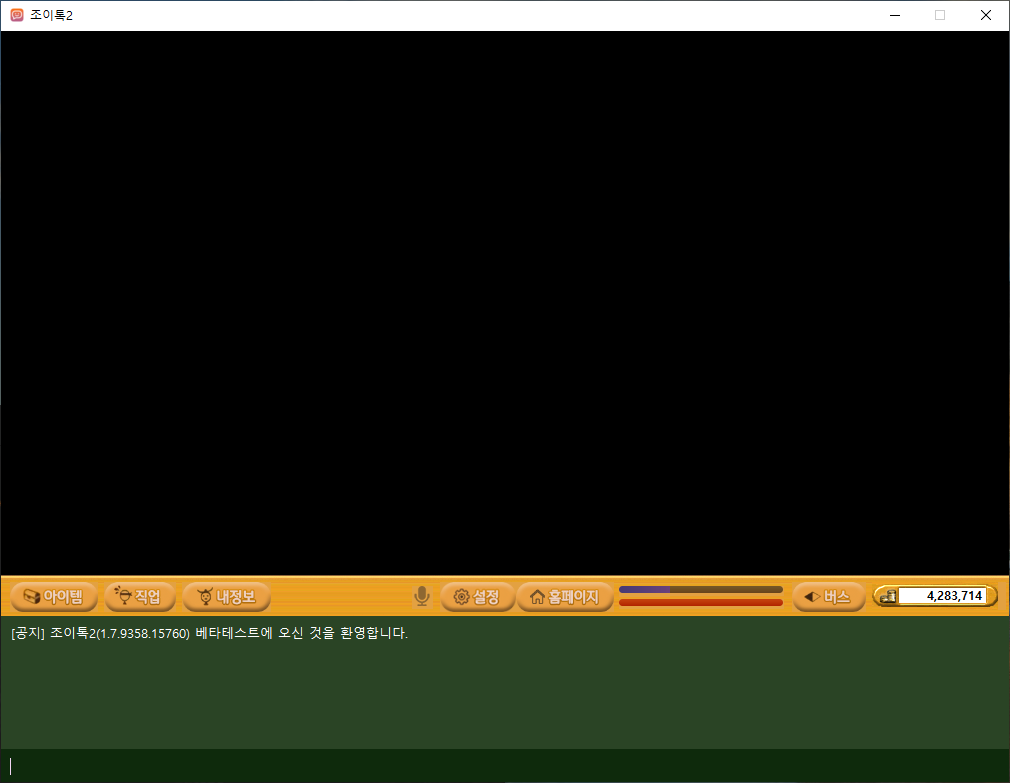This screenshot has width=1010, height=783.
Task: Click the 조이톡2 app icon in the title bar
Action: tap(16, 15)
